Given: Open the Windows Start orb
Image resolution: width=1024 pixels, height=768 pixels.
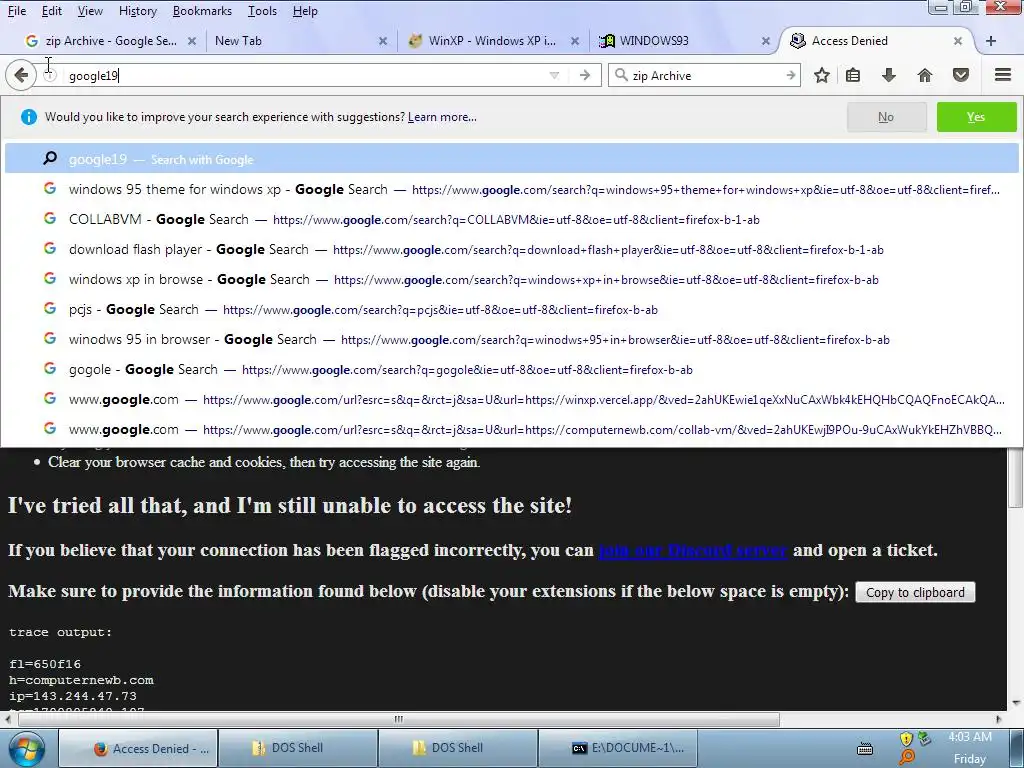Looking at the screenshot, I should click(x=26, y=748).
